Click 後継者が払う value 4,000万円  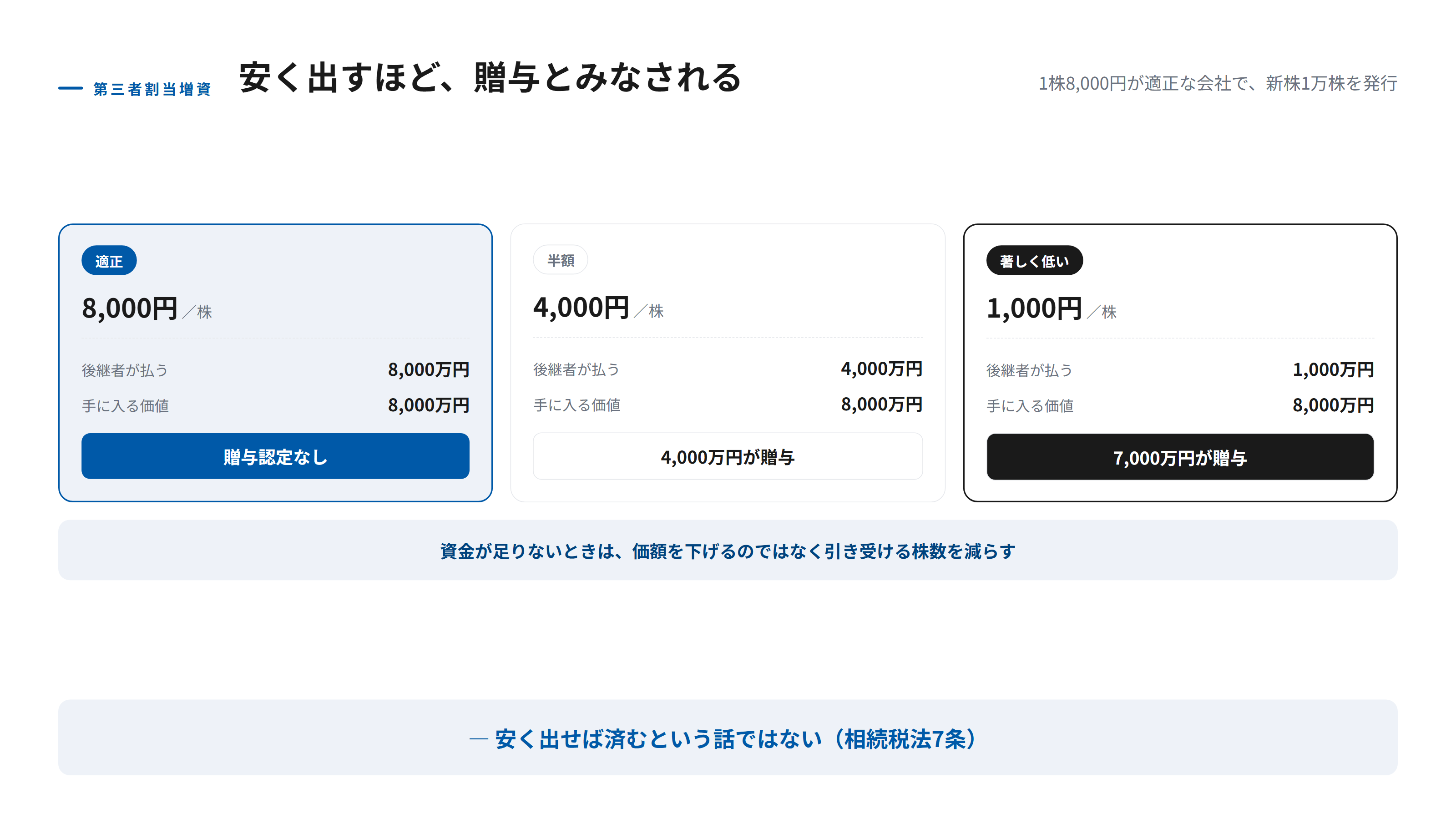click(881, 369)
